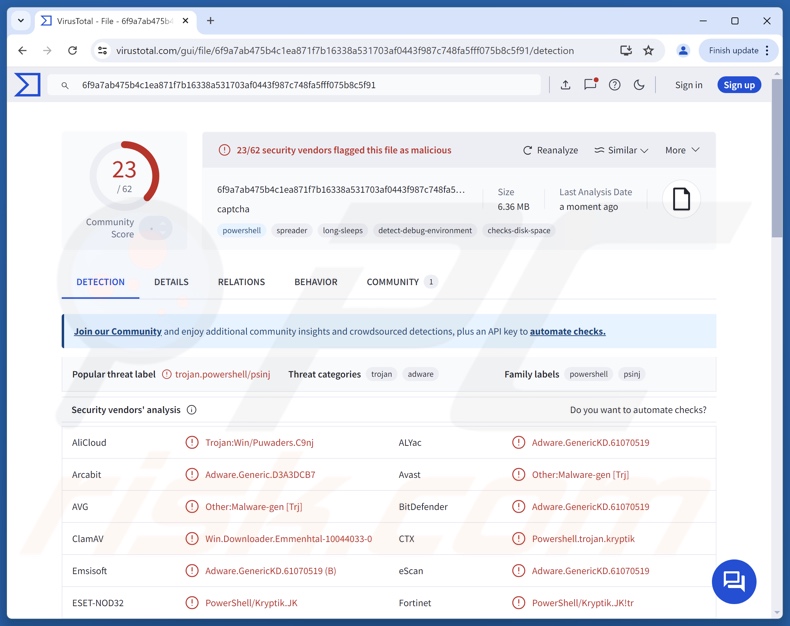
Task: Click the Community Score toggle indicator
Action: (x=156, y=228)
